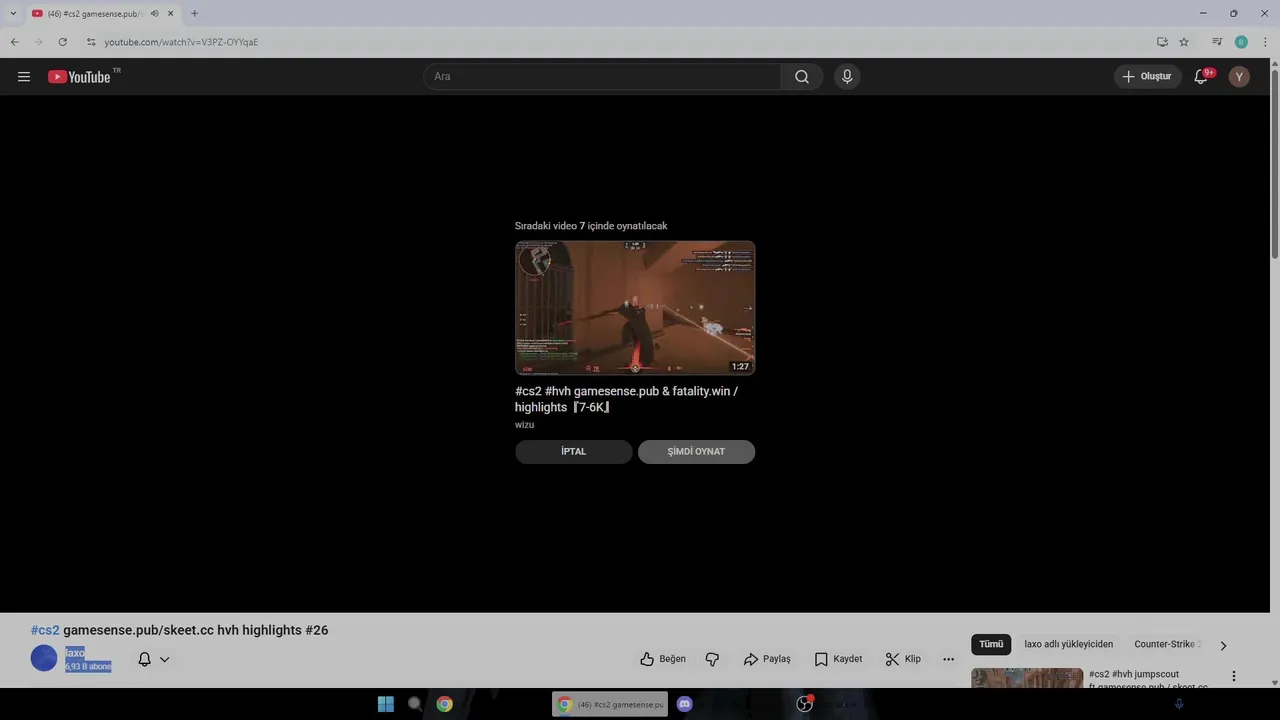Image resolution: width=1280 pixels, height=720 pixels.
Task: Open the jumpscout sidebar video thumbnail
Action: pyautogui.click(x=1027, y=678)
